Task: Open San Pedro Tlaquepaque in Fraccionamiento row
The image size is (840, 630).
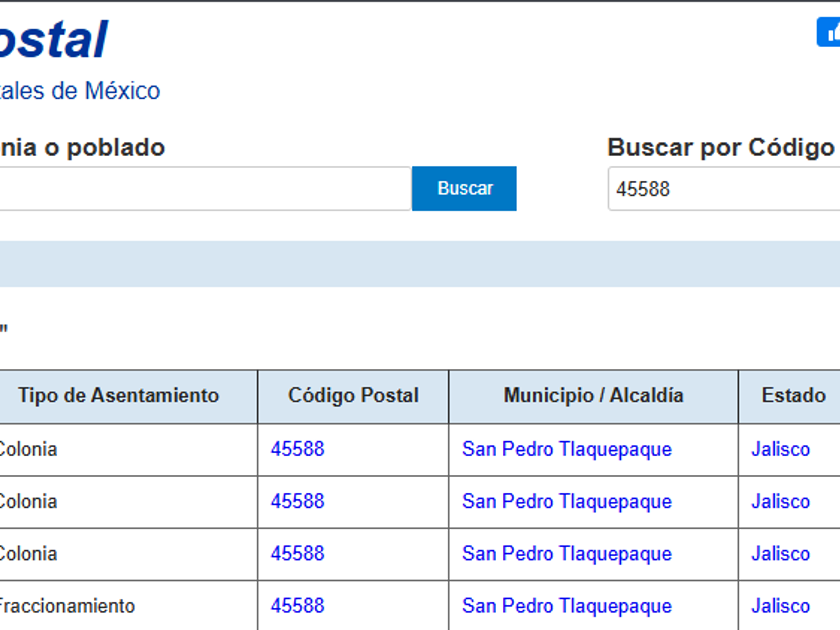Action: tap(567, 606)
